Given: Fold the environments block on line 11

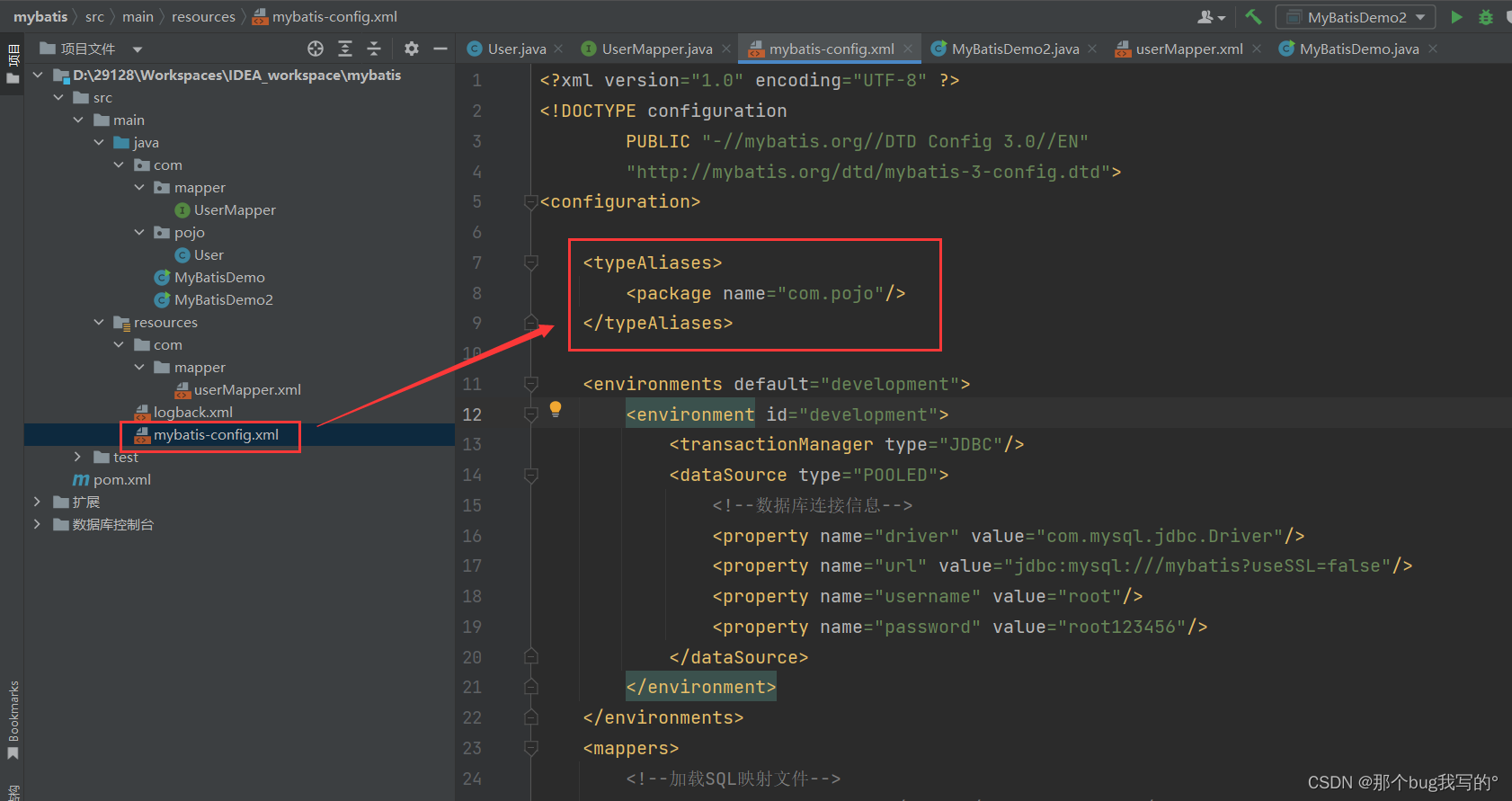Looking at the screenshot, I should (530, 384).
